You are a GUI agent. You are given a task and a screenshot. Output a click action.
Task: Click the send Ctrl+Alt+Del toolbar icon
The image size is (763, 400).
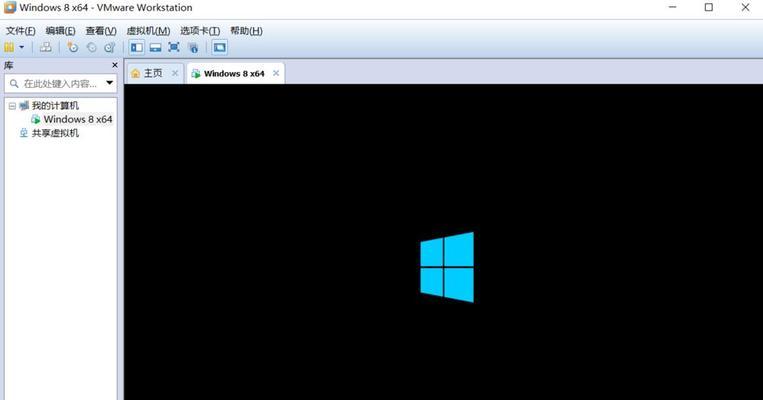pos(45,47)
